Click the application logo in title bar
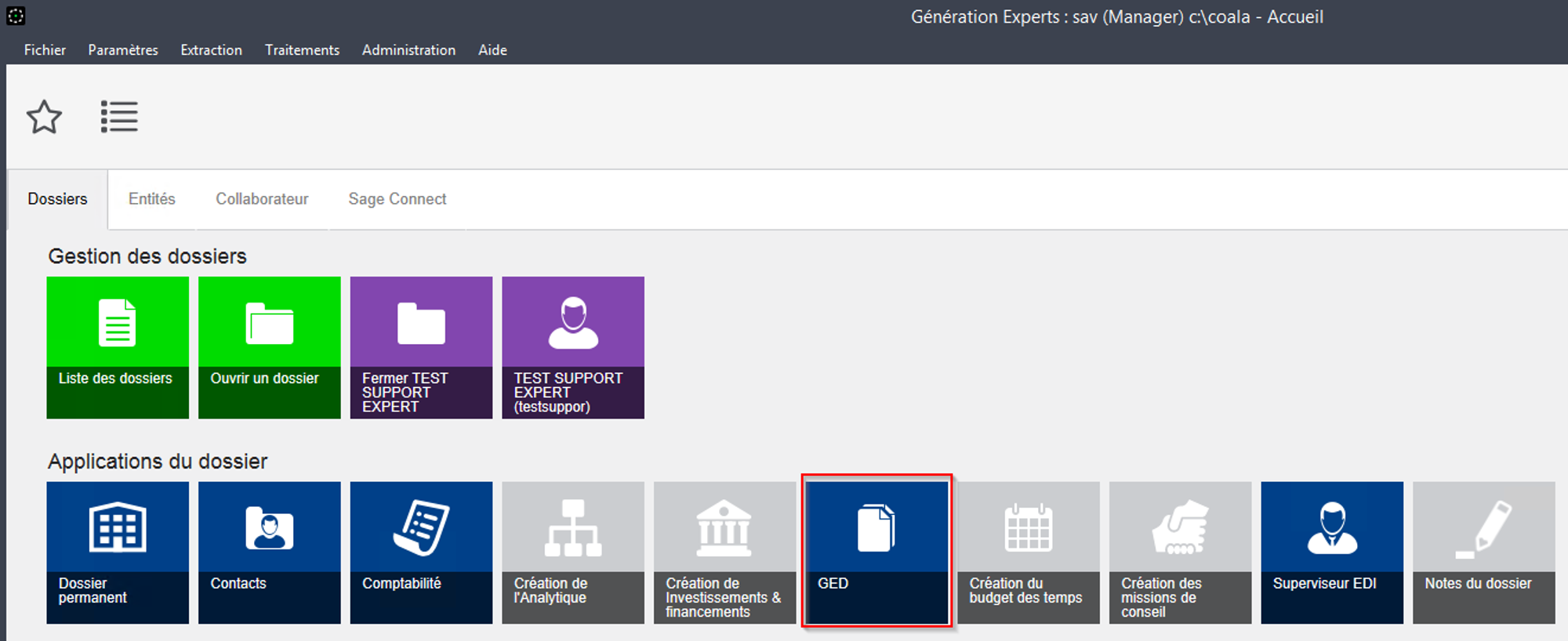The height and width of the screenshot is (641, 1568). (x=16, y=16)
